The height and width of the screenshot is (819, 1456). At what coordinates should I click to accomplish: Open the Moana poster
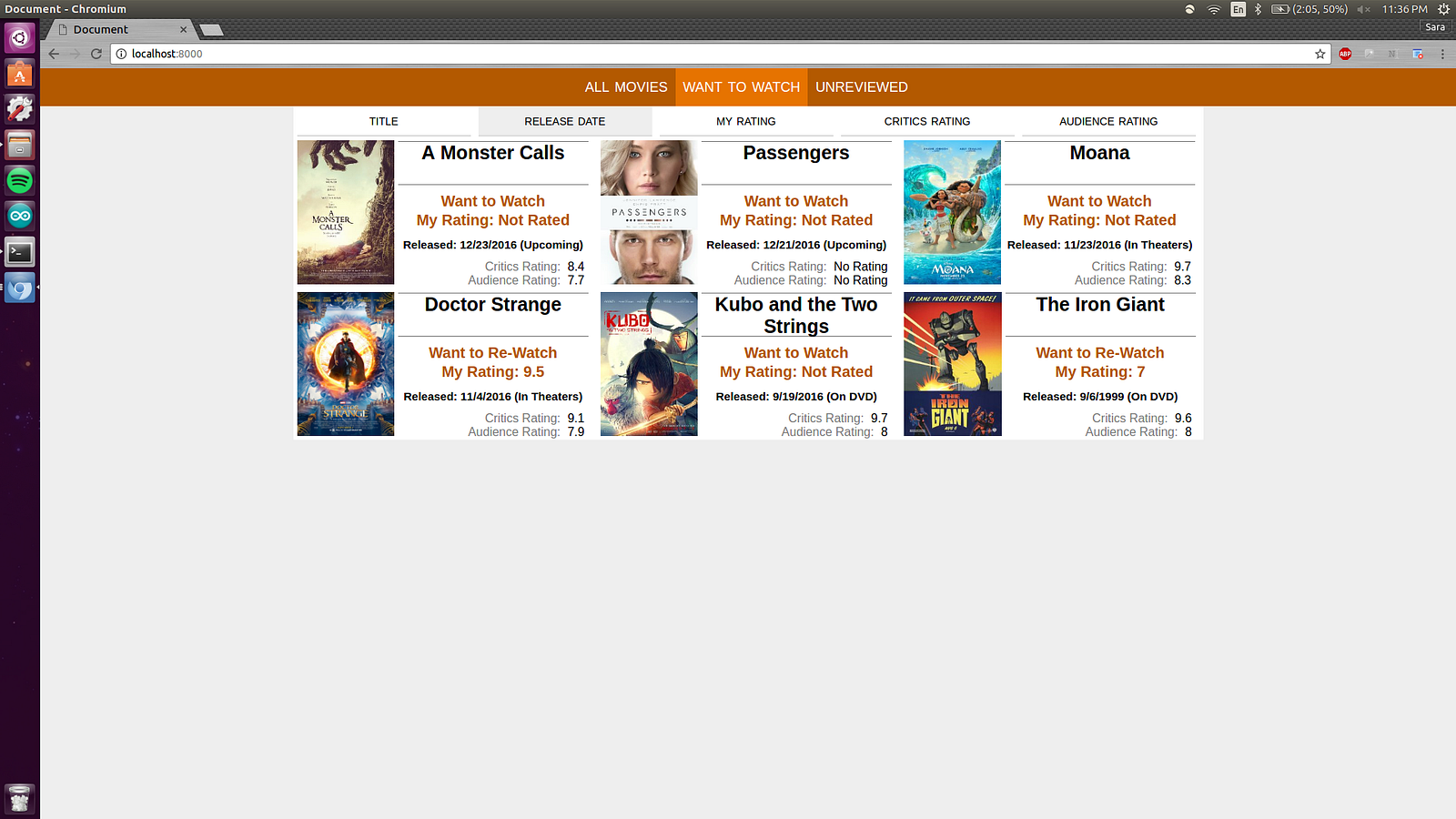(952, 212)
